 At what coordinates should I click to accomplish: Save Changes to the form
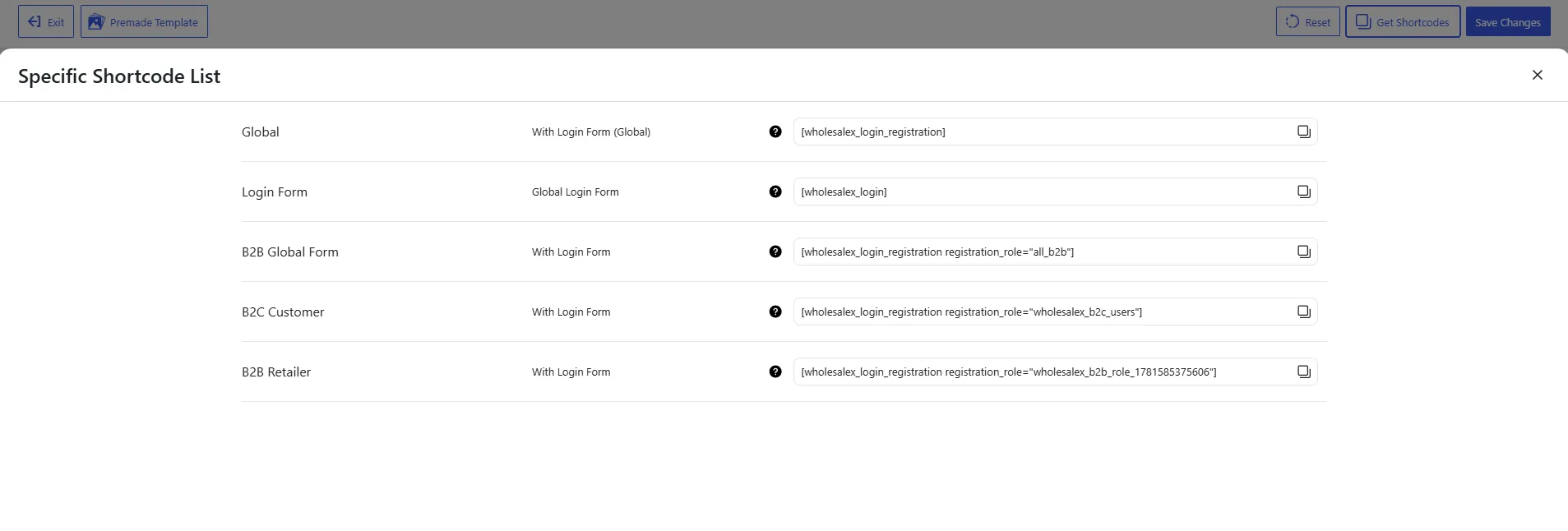click(1508, 21)
